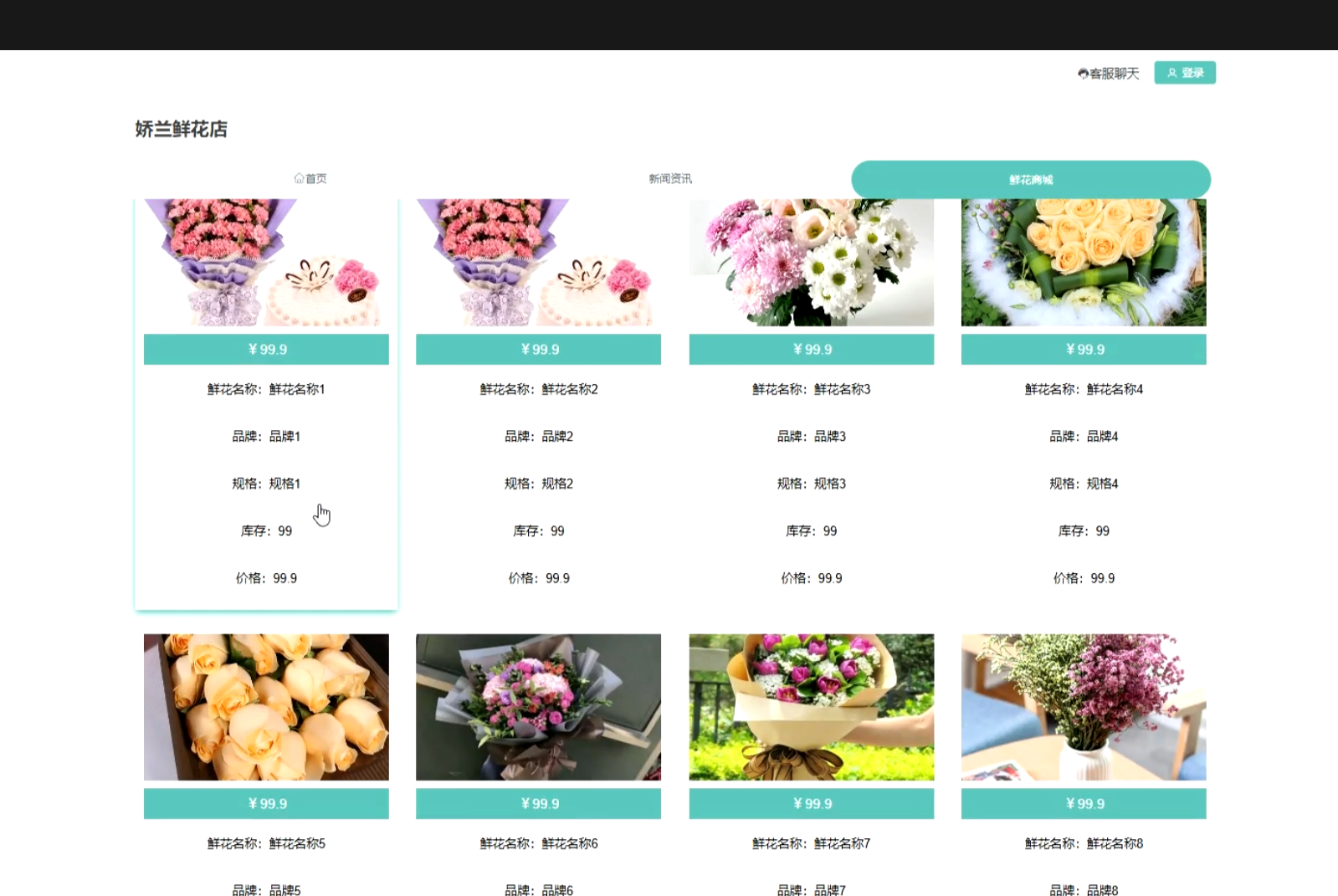
Task: Click the ¥99.9 price bar of 鲜花名称3
Action: coord(811,349)
